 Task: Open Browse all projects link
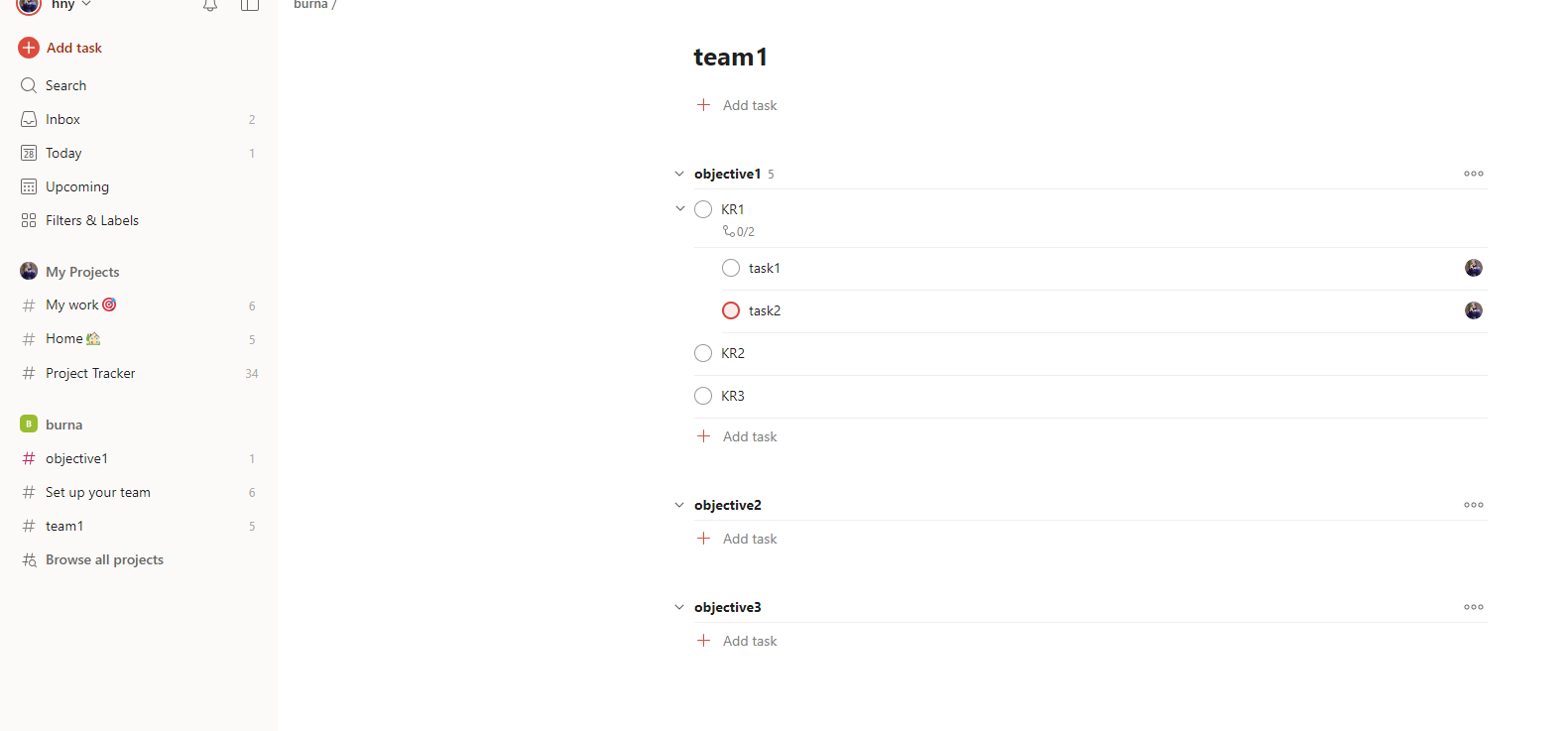click(x=104, y=559)
